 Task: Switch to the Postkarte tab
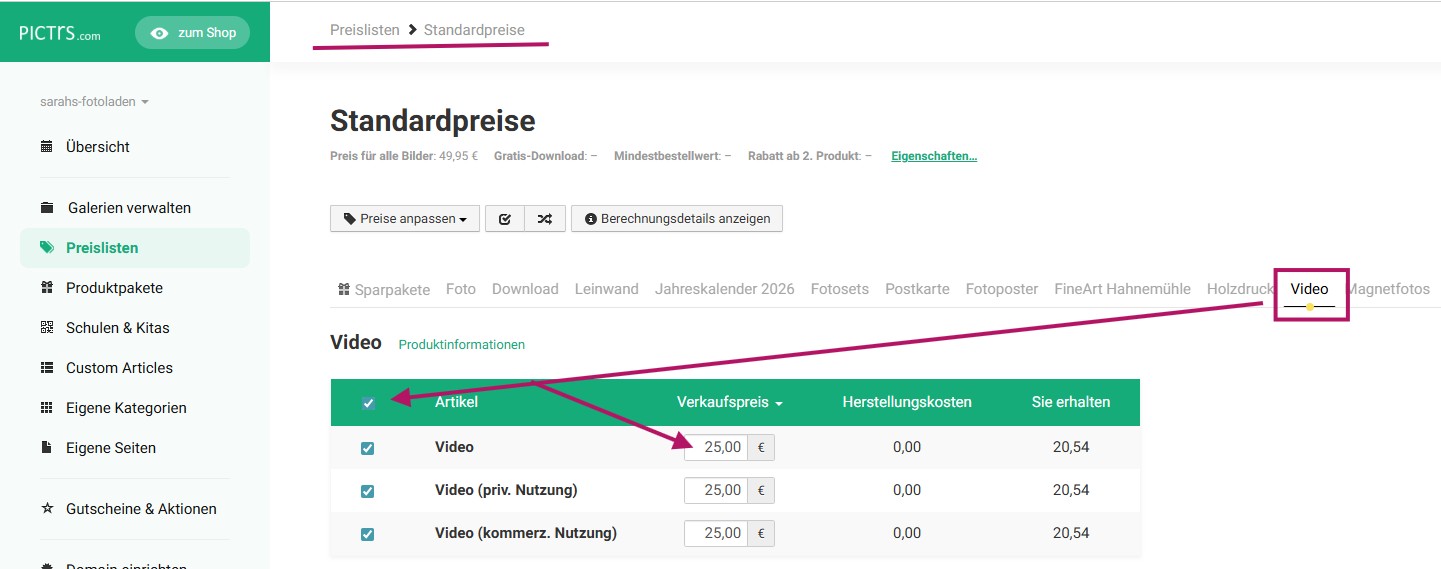(x=917, y=289)
